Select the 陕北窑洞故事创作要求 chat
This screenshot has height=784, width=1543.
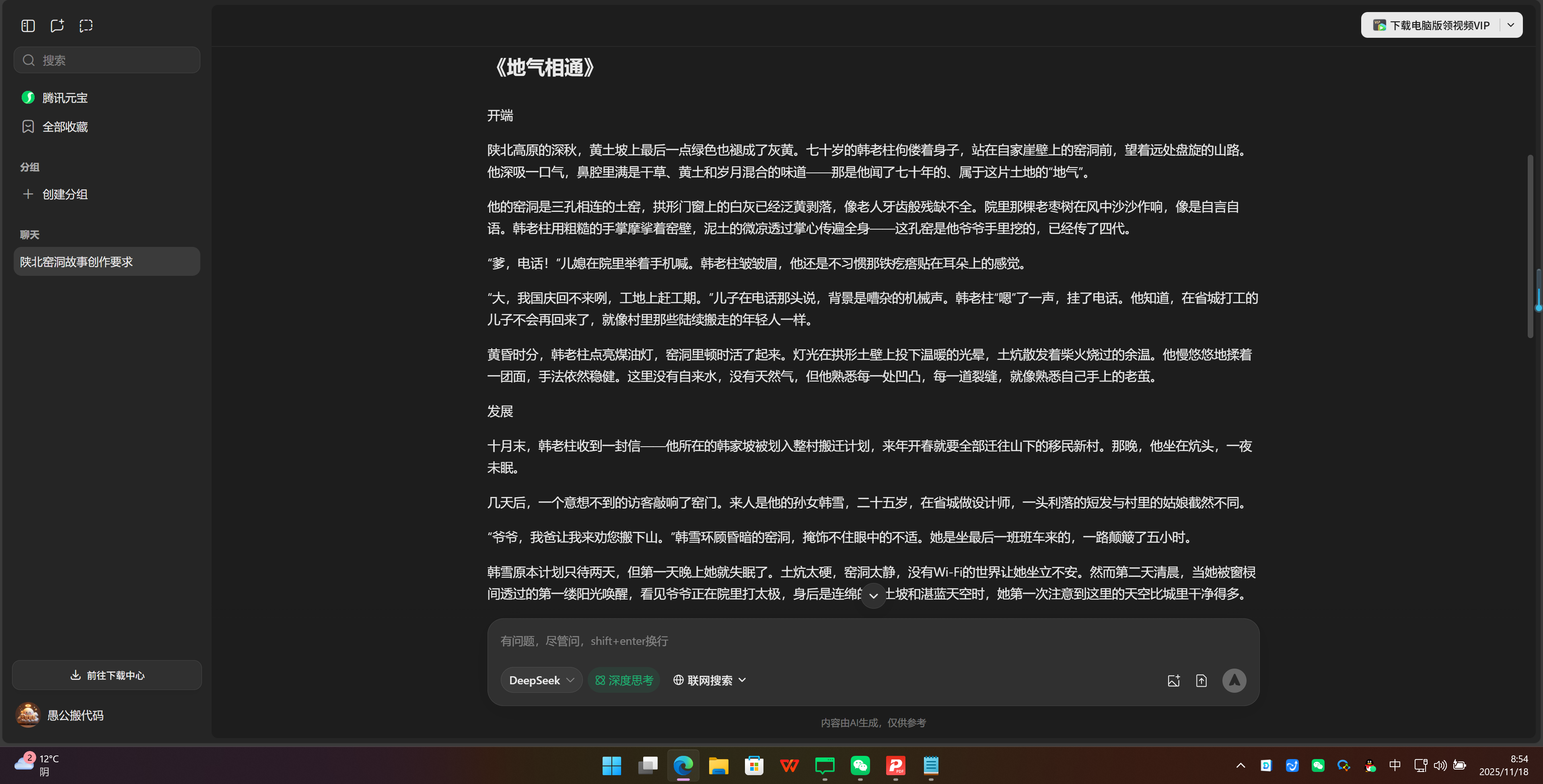[x=107, y=261]
